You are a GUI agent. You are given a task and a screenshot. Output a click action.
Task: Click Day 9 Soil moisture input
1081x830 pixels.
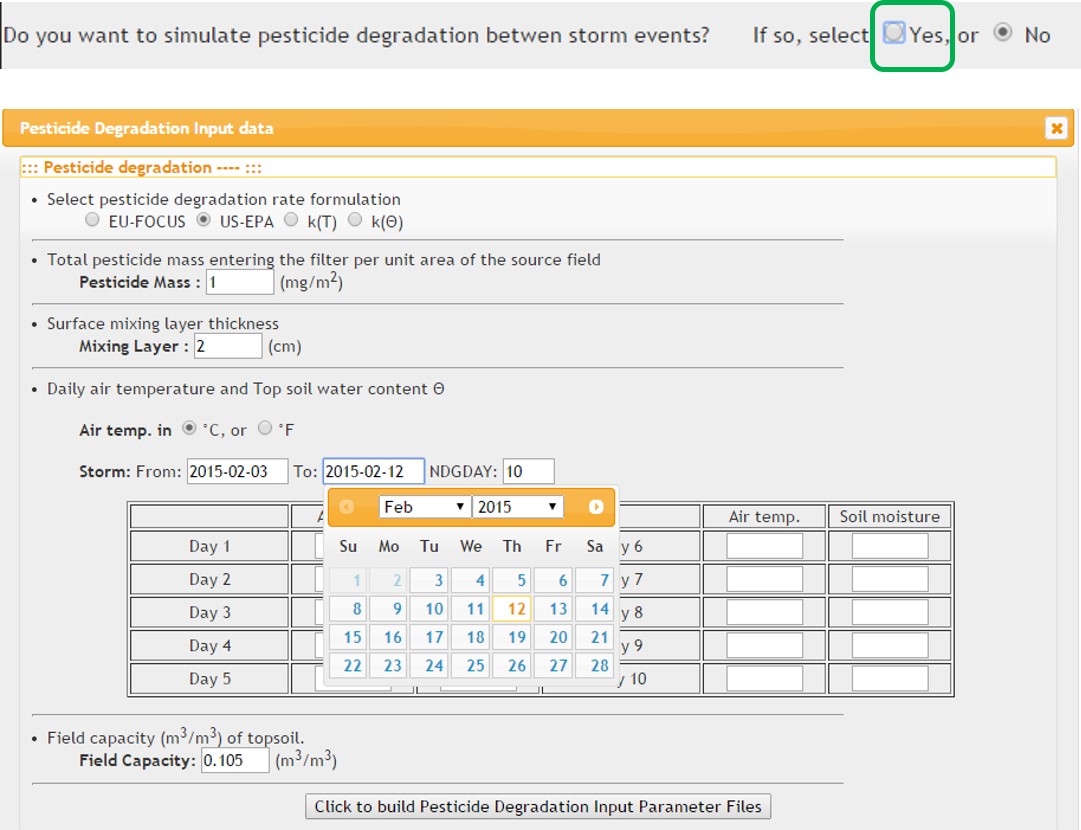(890, 645)
